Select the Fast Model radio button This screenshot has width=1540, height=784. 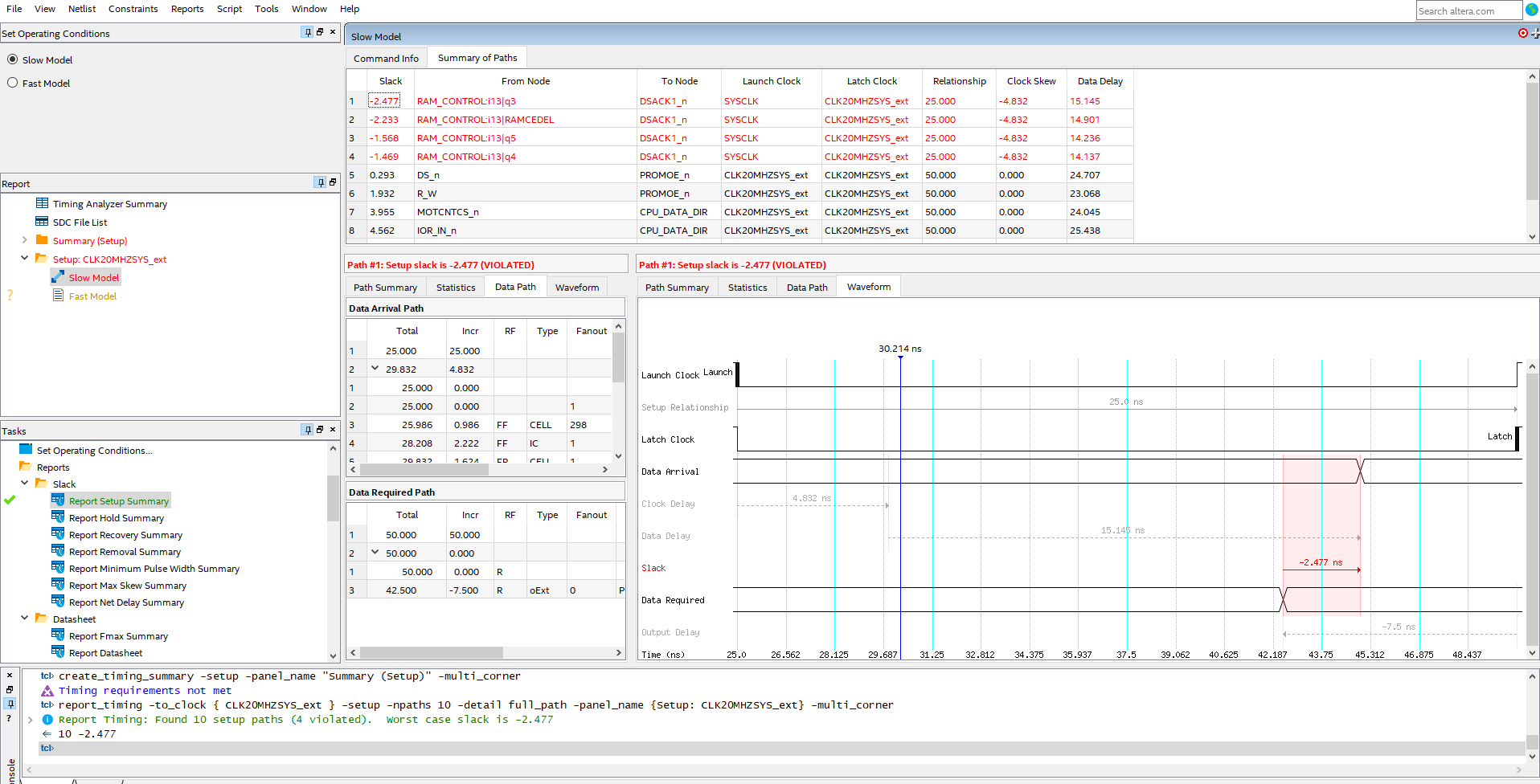click(13, 83)
